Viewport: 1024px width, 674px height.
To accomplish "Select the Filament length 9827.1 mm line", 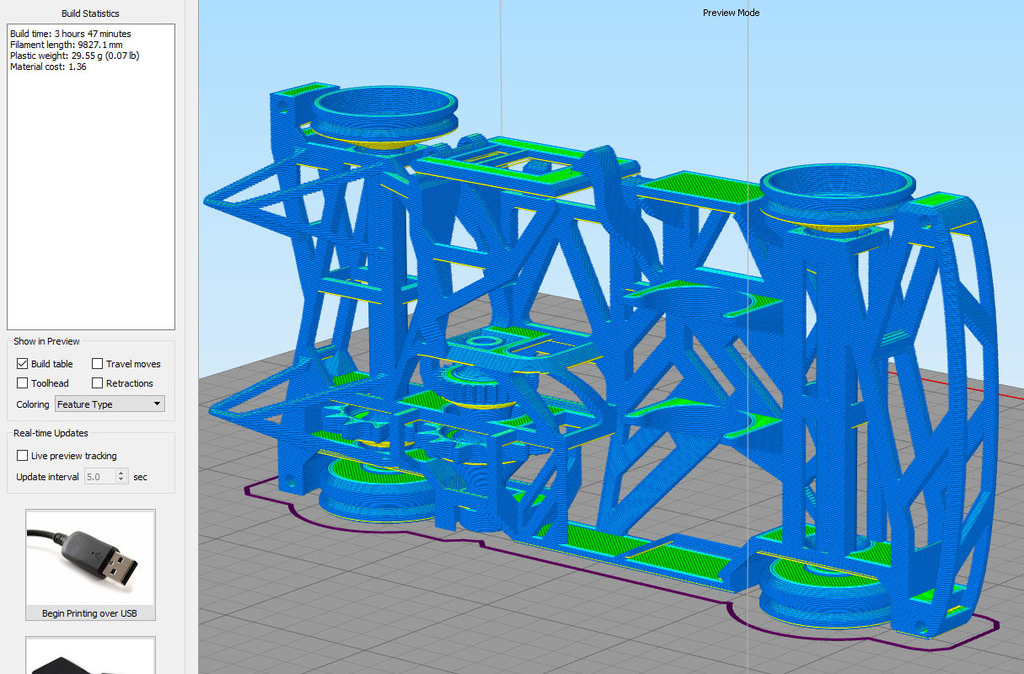I will tap(66, 44).
